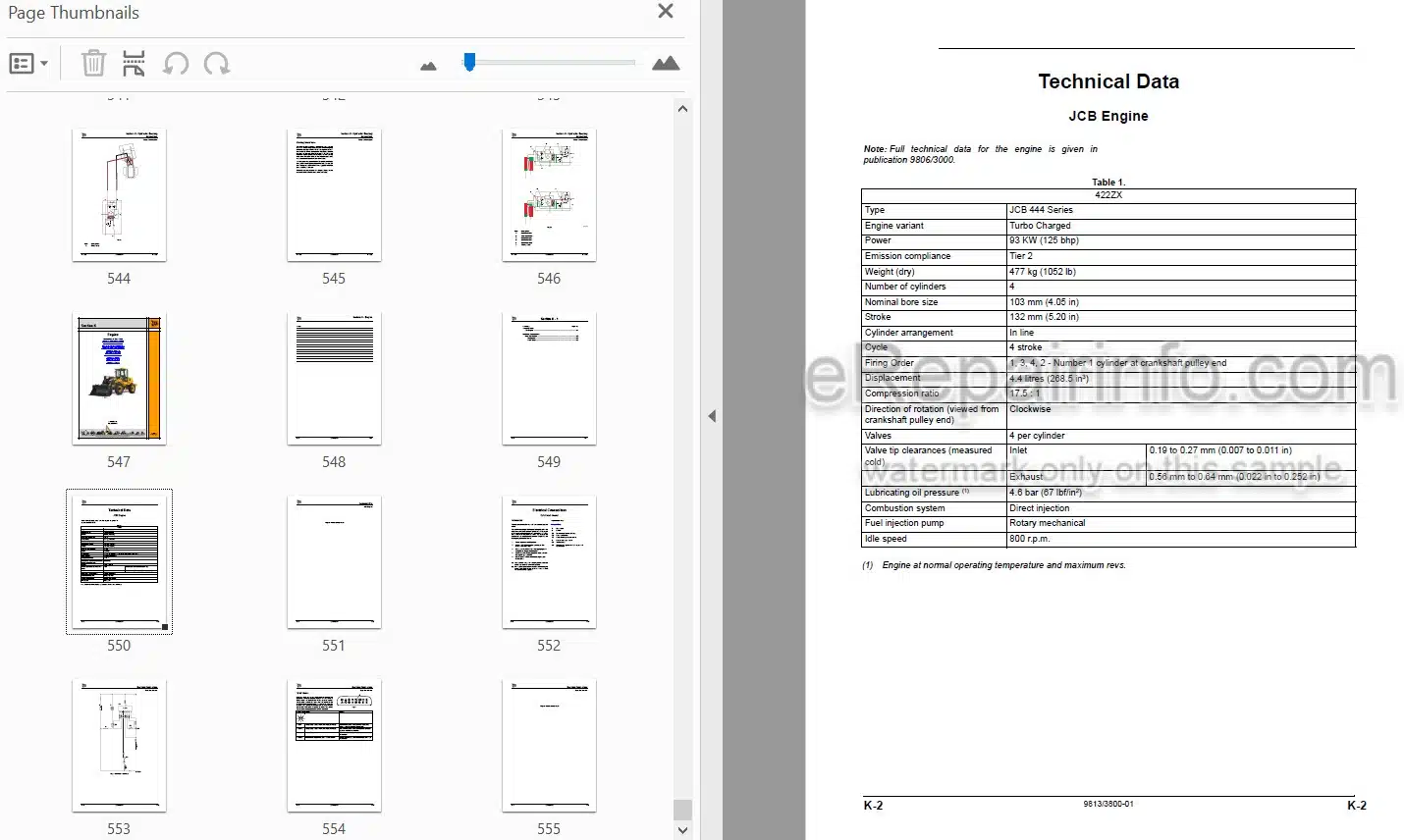
Task: Click the '103 mm (4.05 in)' bore value
Action: click(1044, 302)
